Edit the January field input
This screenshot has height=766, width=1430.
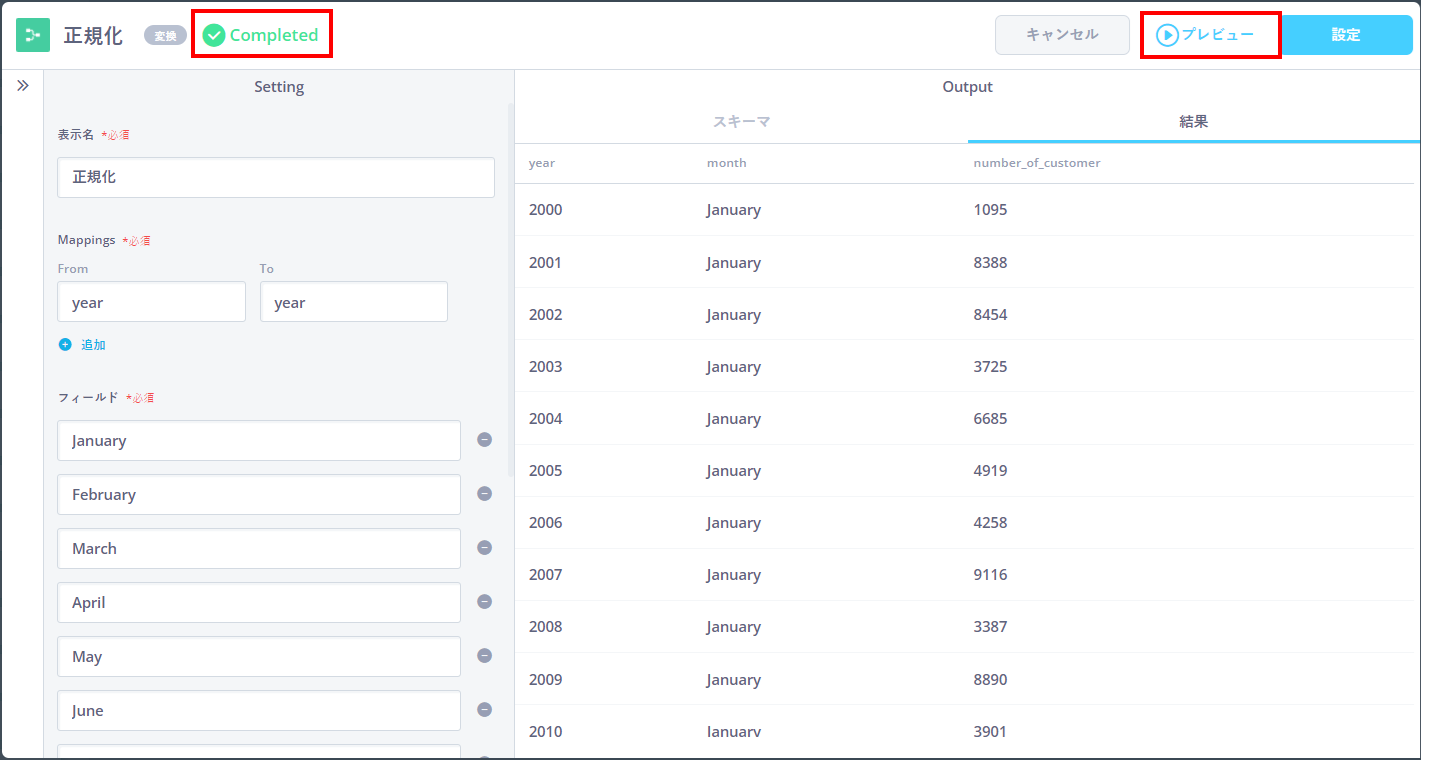[259, 441]
